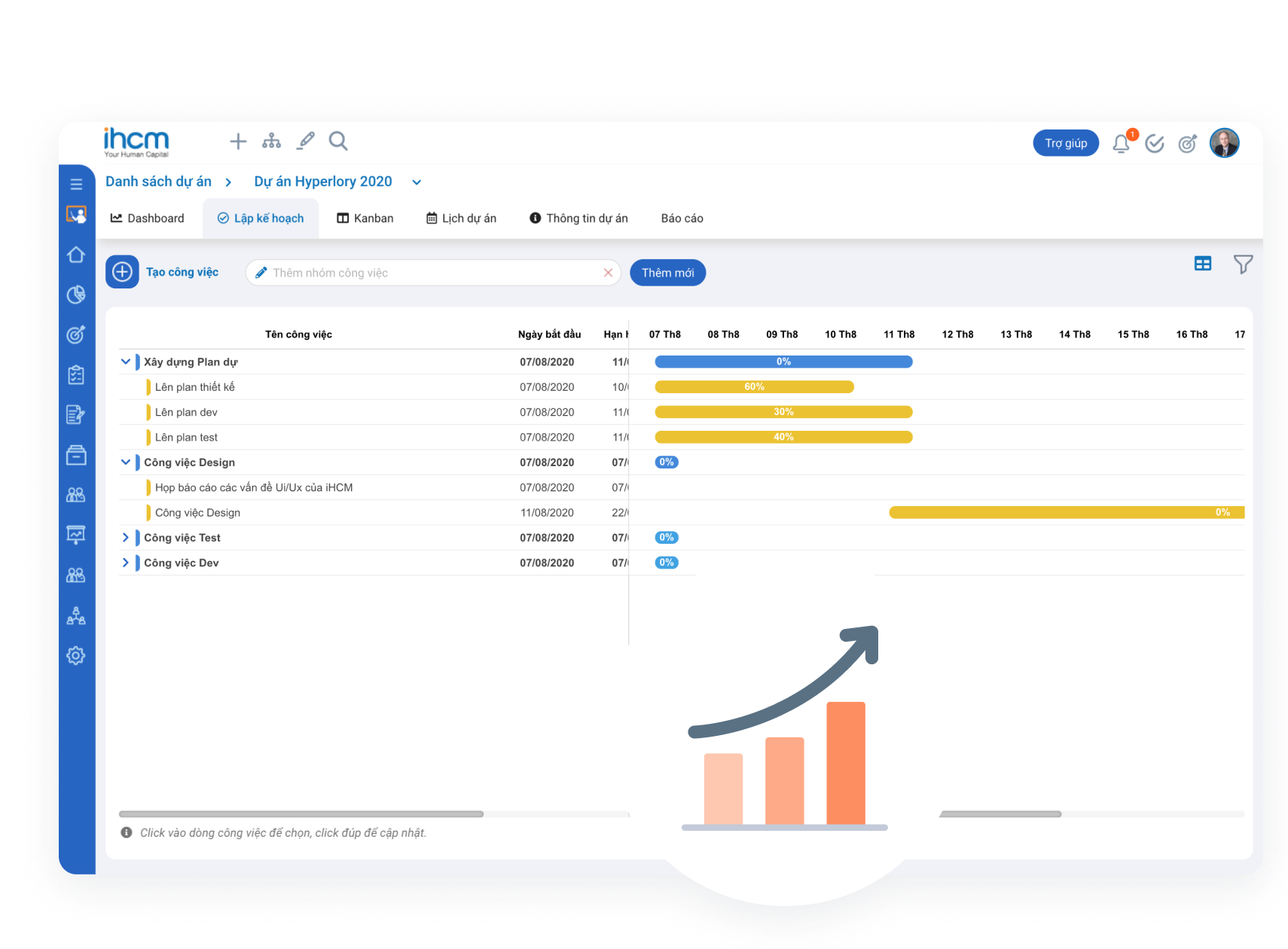
Task: Click the 12 Th8 date column header
Action: [957, 334]
